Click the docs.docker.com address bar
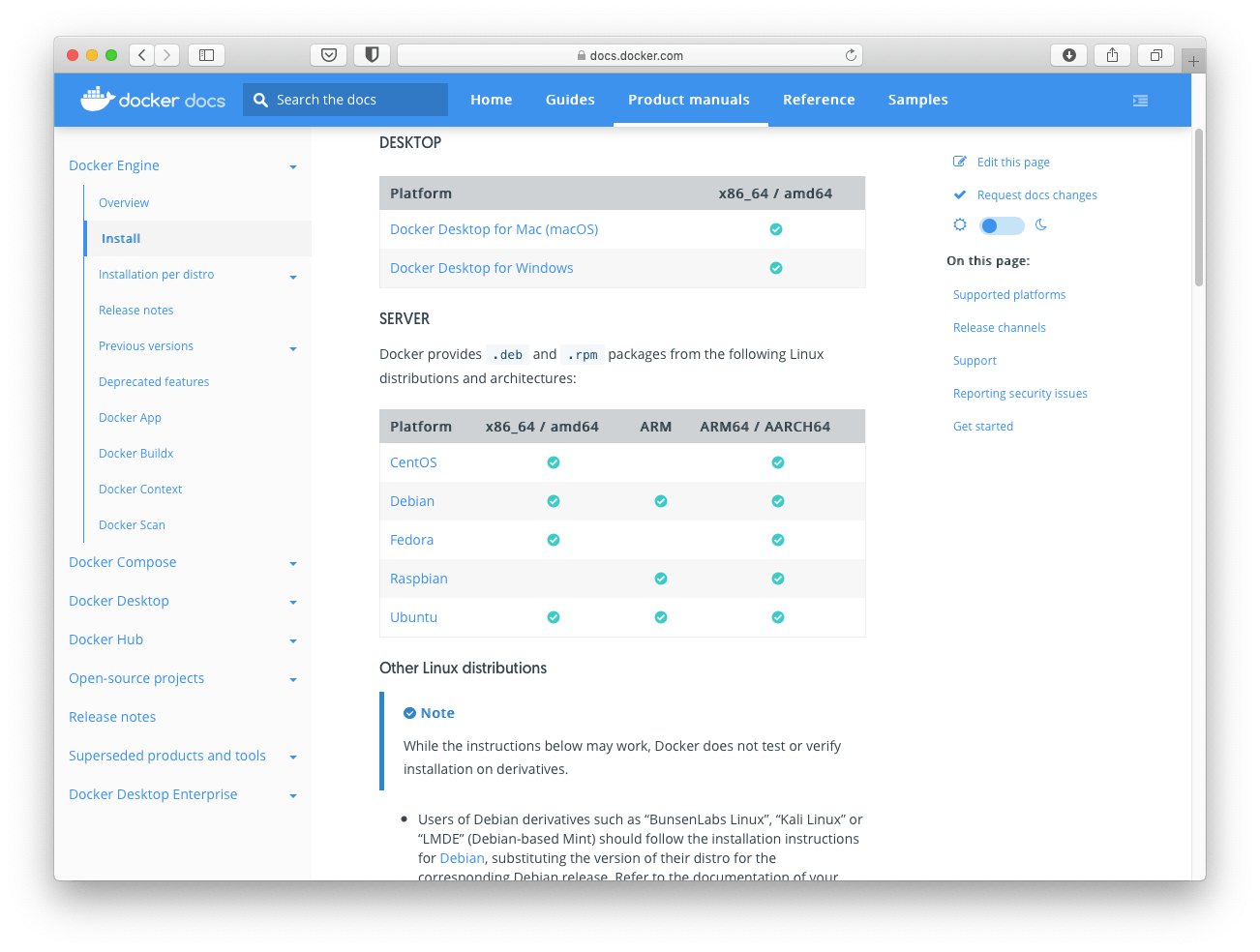The image size is (1260, 952). (630, 55)
